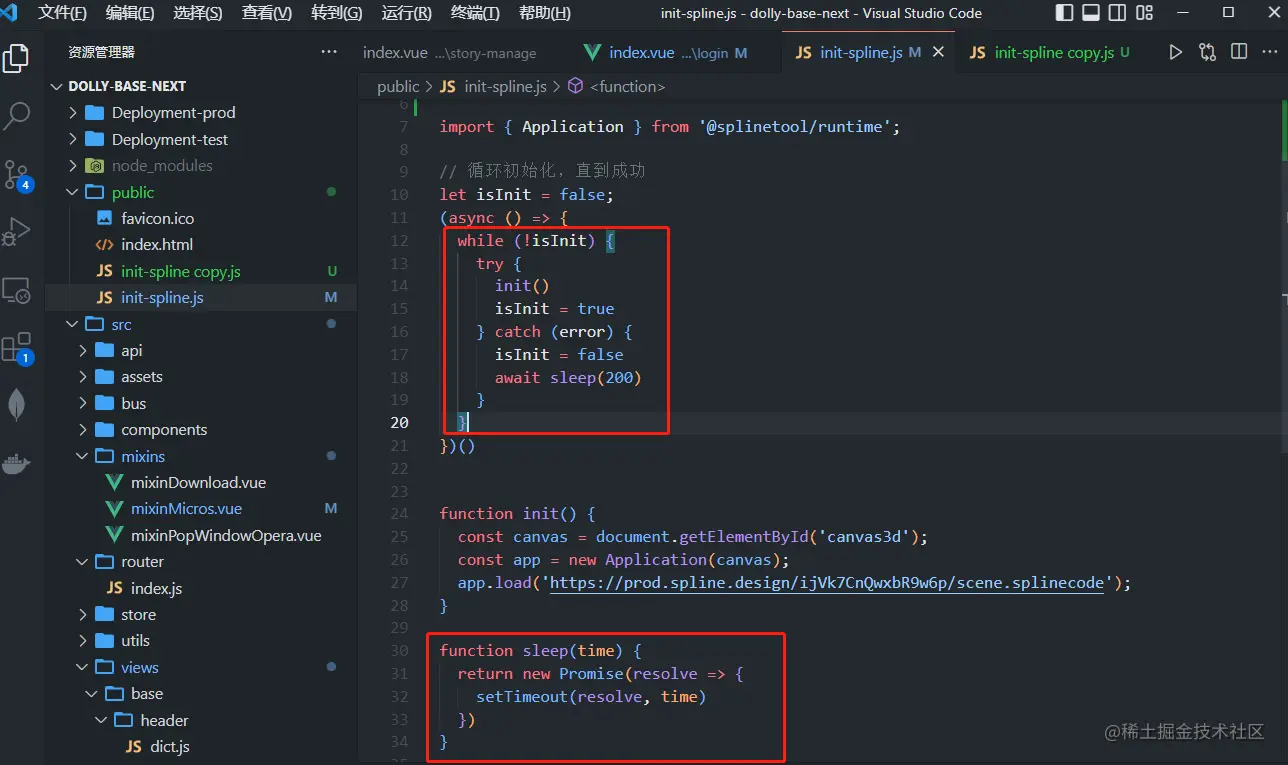Open Source Control view with 4 changes
1288x765 pixels.
pyautogui.click(x=17, y=175)
